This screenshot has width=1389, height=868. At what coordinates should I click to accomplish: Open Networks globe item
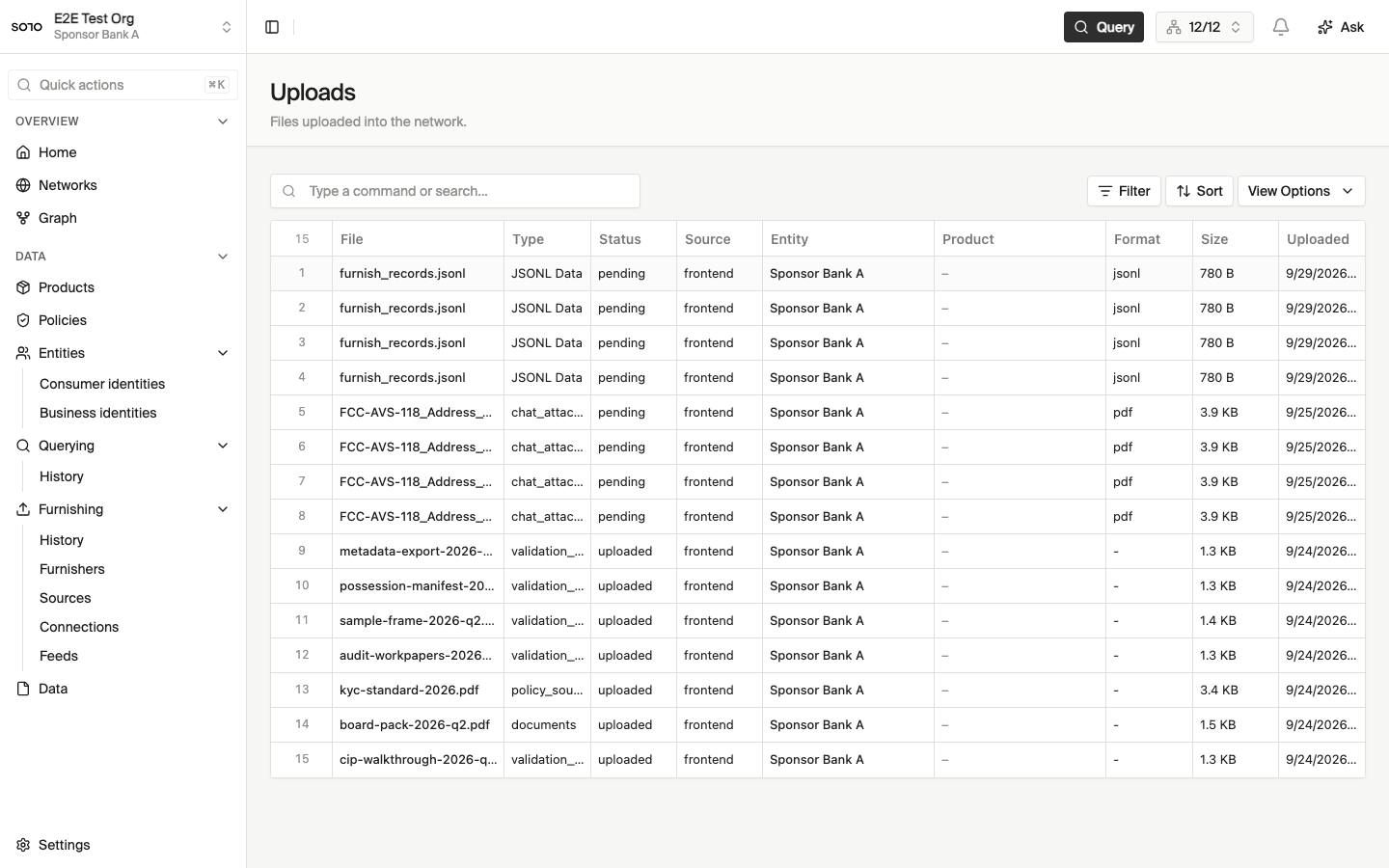tap(123, 185)
